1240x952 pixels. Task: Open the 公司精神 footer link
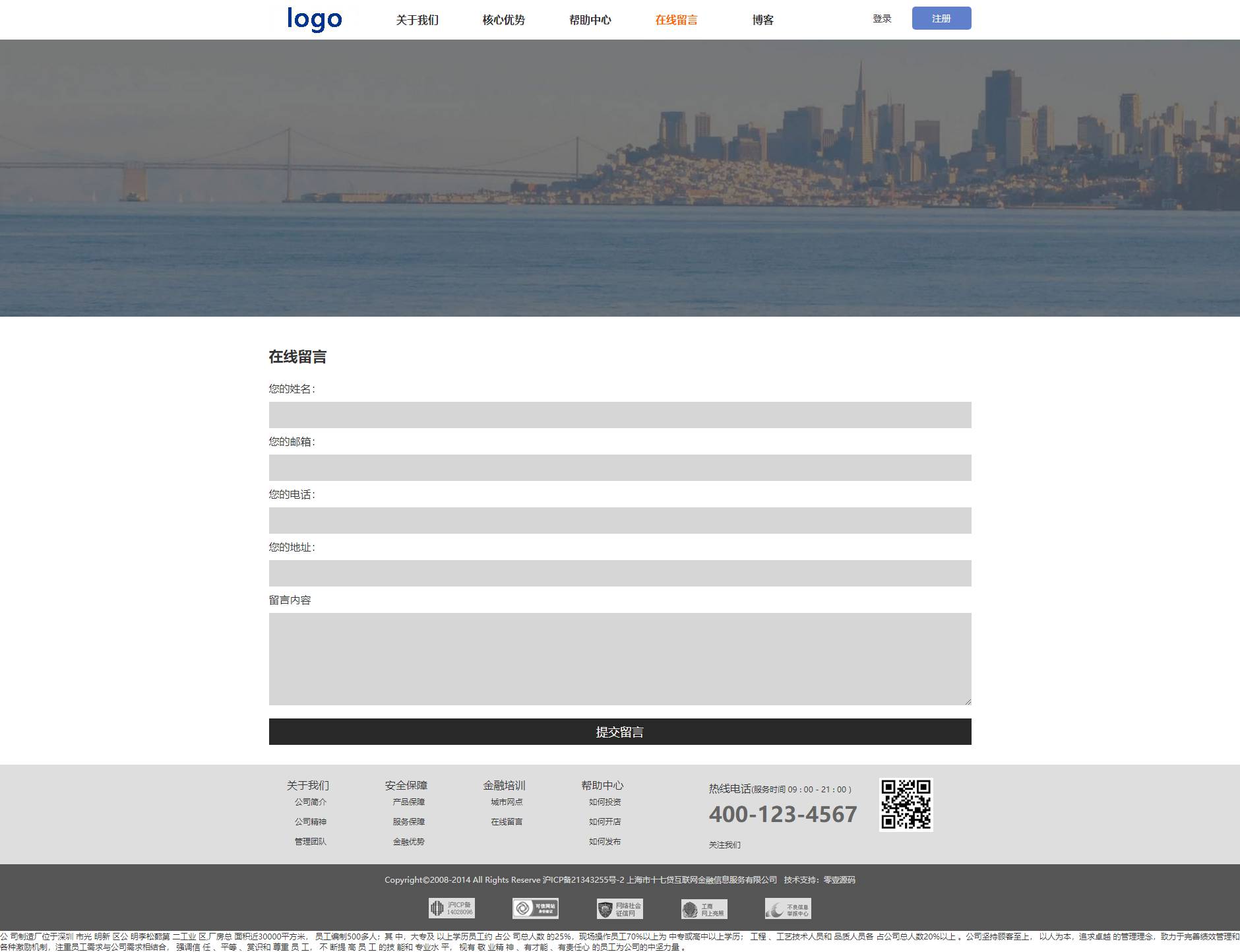(311, 822)
